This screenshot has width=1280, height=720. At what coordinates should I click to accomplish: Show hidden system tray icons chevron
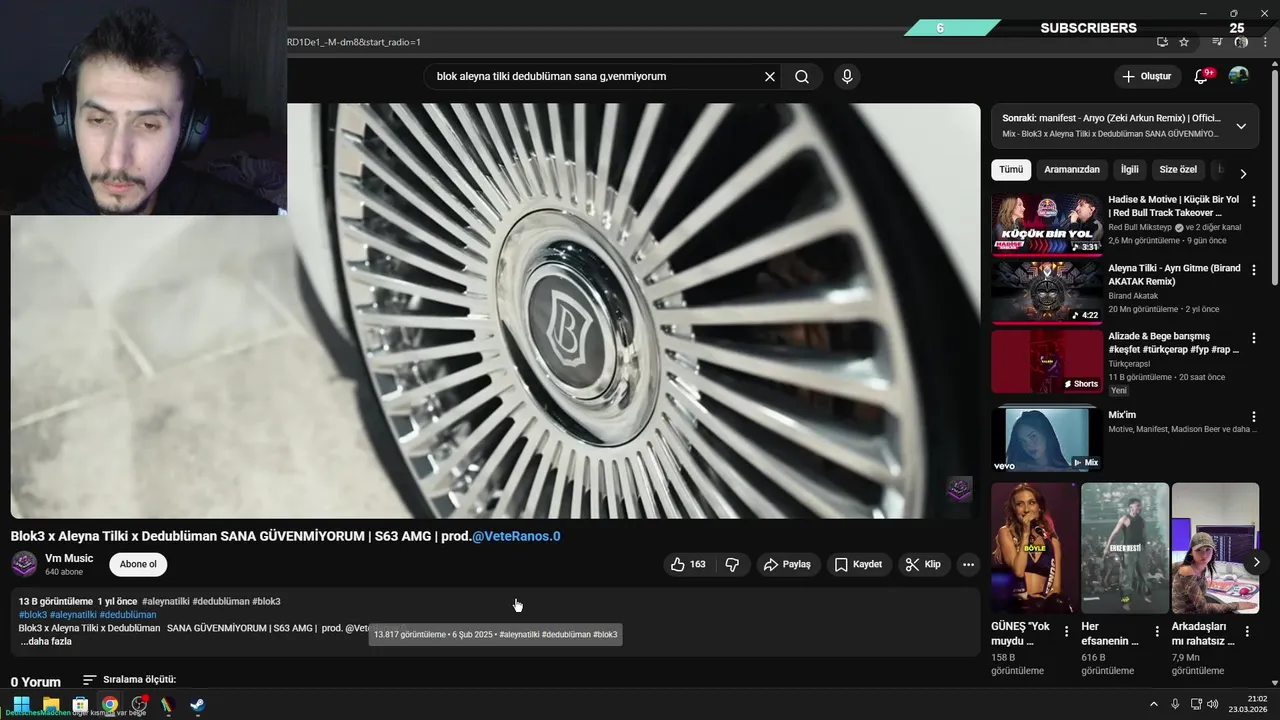[1153, 704]
